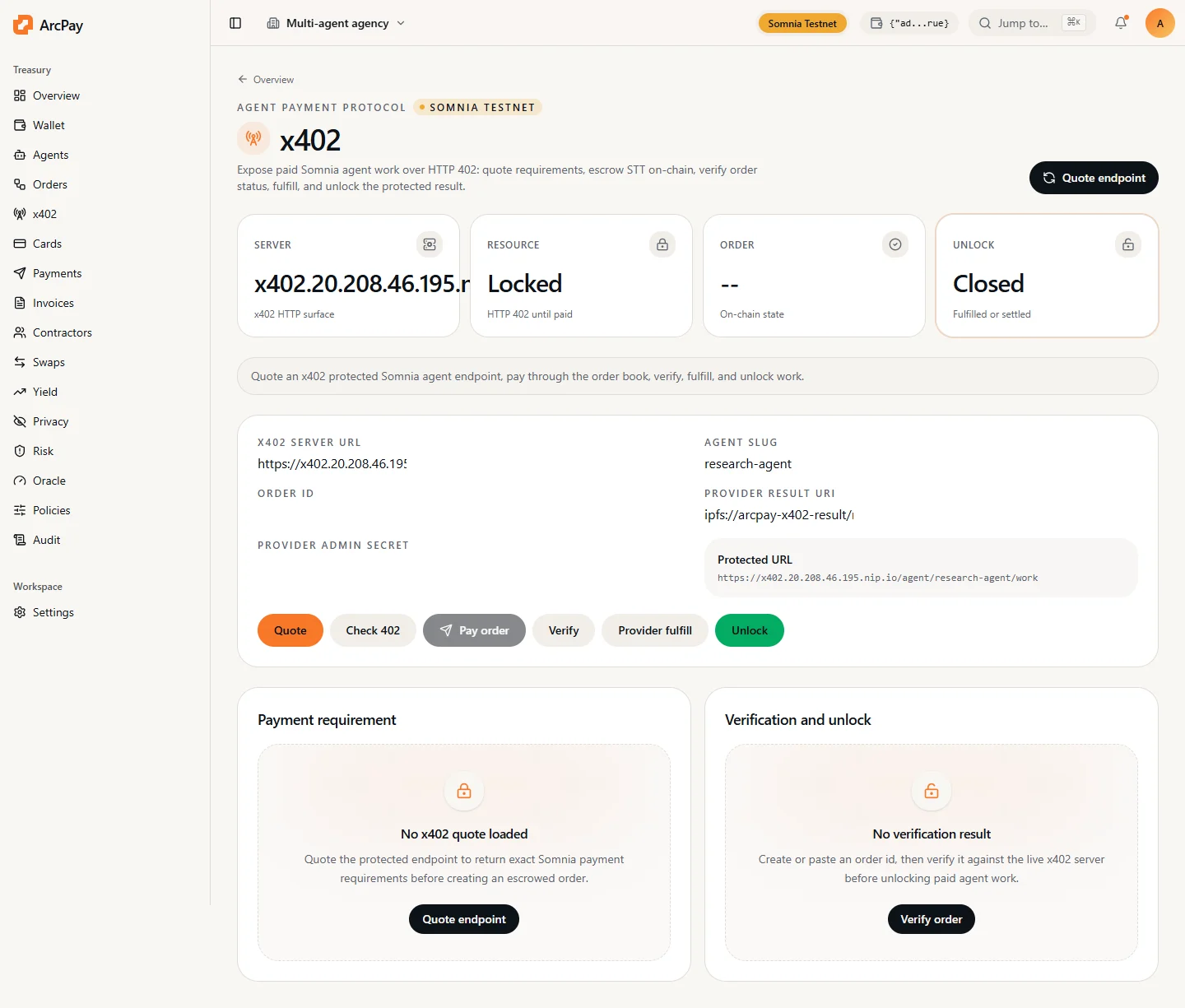Click the Audit sidebar icon

point(20,540)
